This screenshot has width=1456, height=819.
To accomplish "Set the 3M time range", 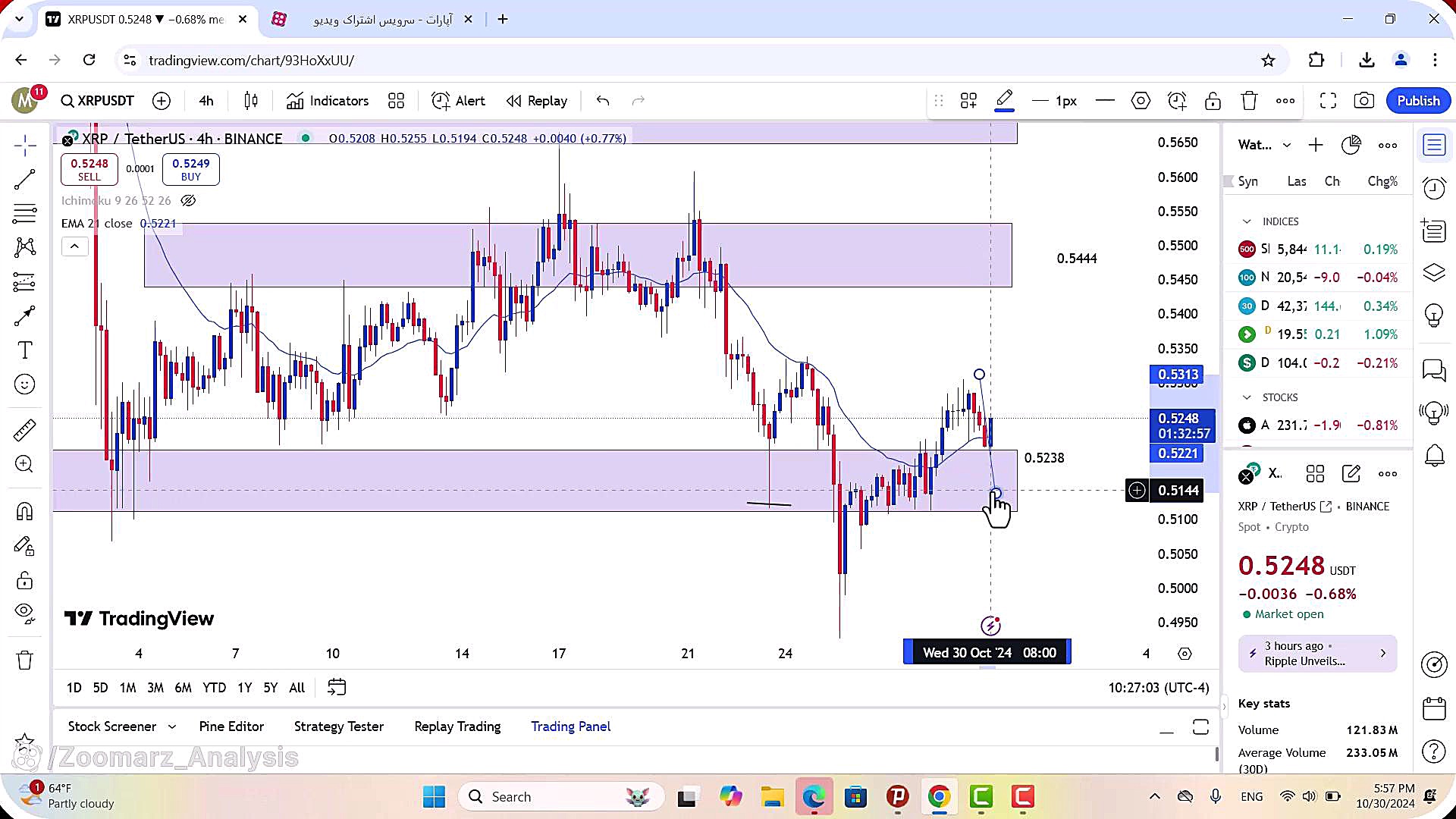I will pyautogui.click(x=155, y=688).
